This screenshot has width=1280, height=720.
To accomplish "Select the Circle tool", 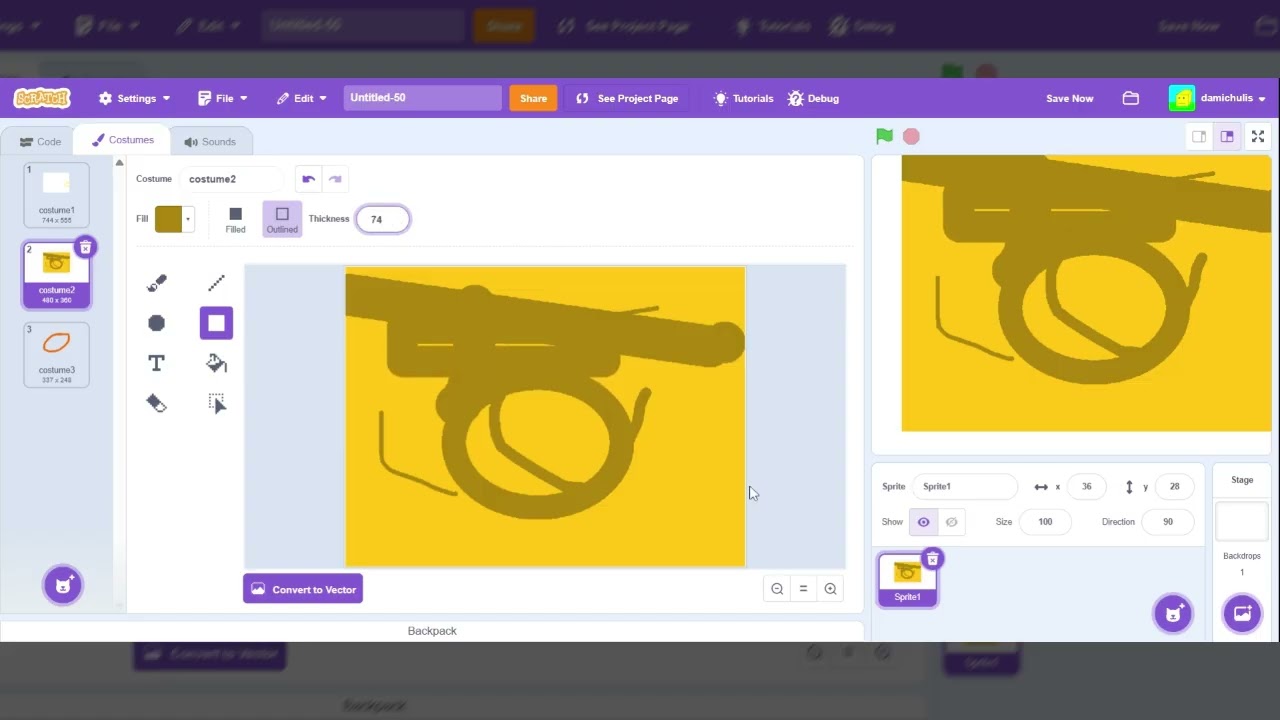I will 156,323.
